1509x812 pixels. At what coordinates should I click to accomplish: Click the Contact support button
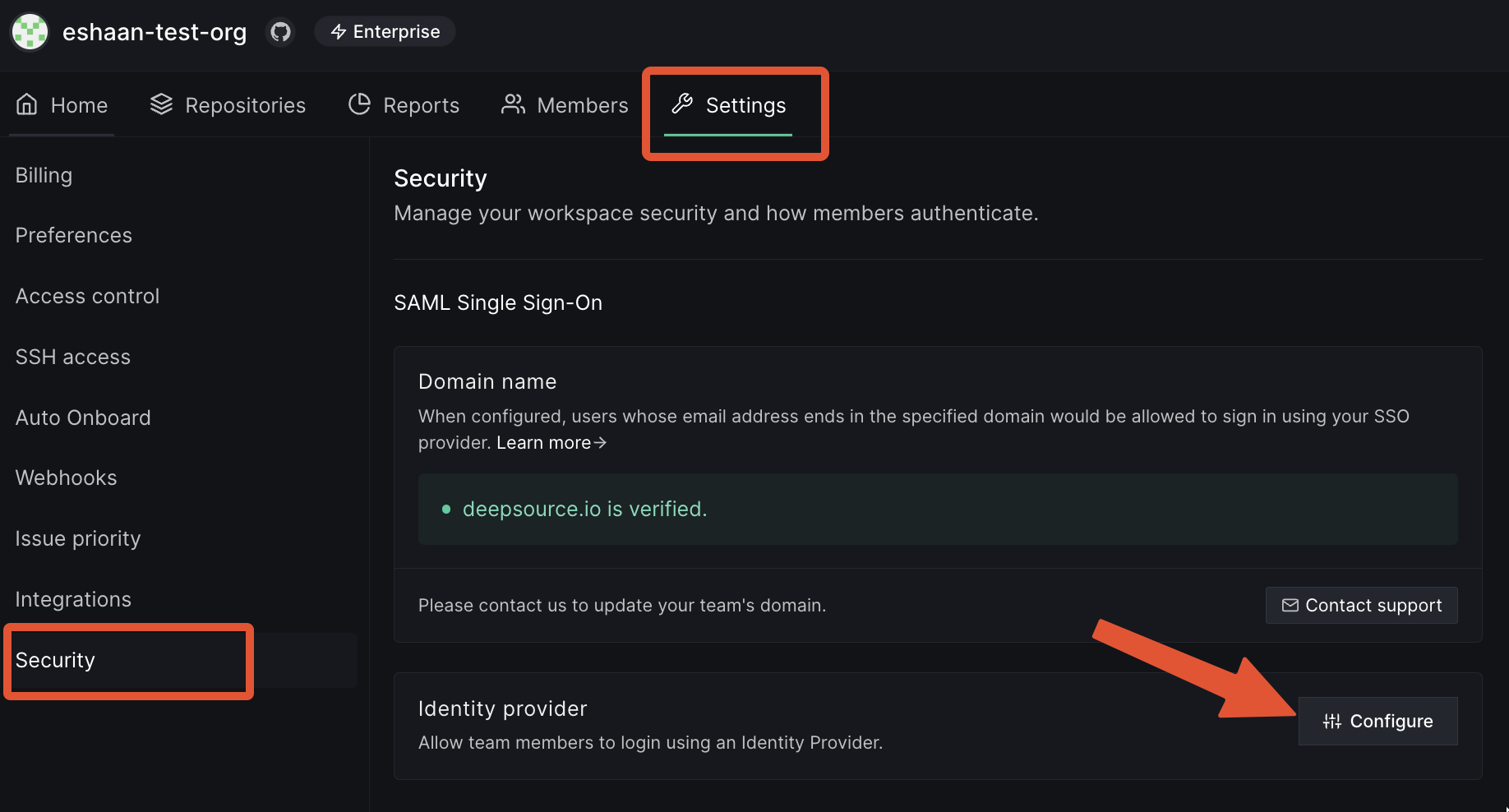click(x=1361, y=606)
